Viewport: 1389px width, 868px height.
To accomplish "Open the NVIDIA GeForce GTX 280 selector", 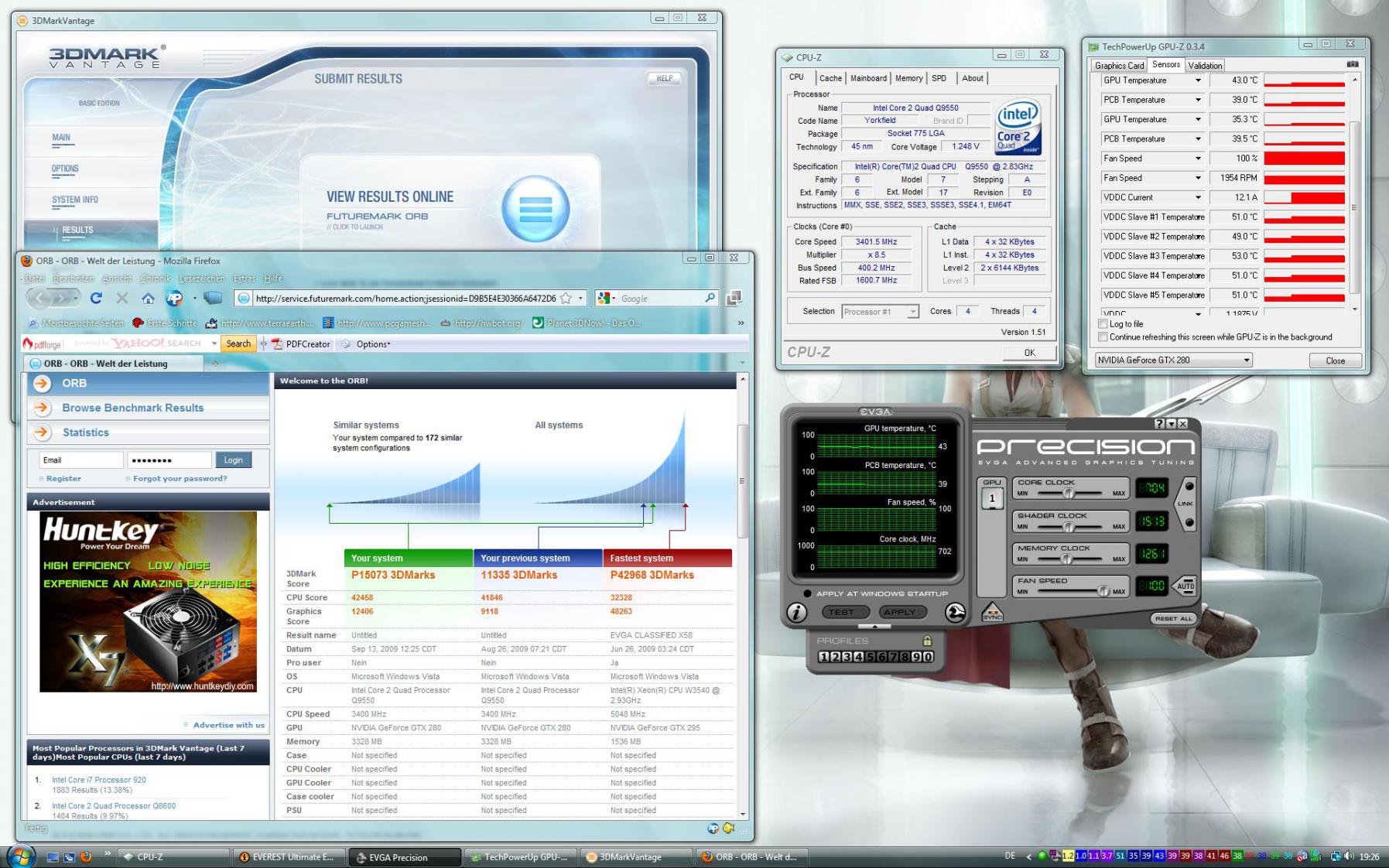I will coord(1173,360).
